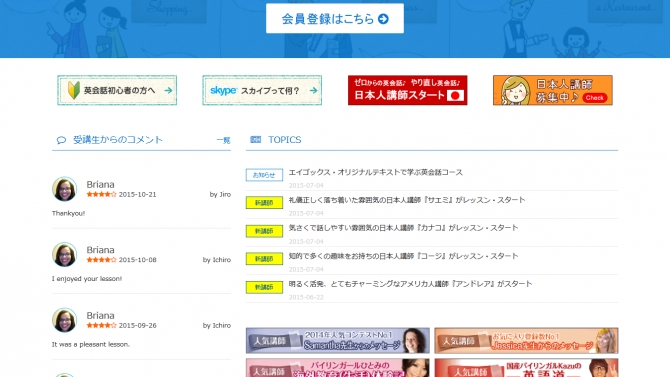The height and width of the screenshot is (377, 670).
Task: Click the 2015-10-21 date on Briana's comment
Action: click(x=138, y=194)
